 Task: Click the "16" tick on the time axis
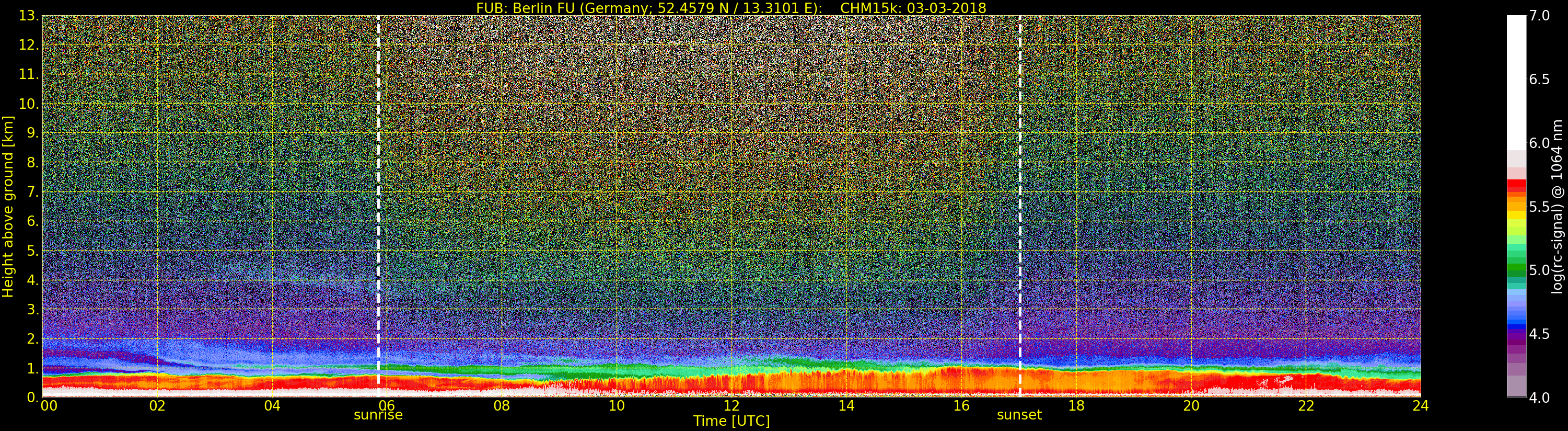pos(961,405)
